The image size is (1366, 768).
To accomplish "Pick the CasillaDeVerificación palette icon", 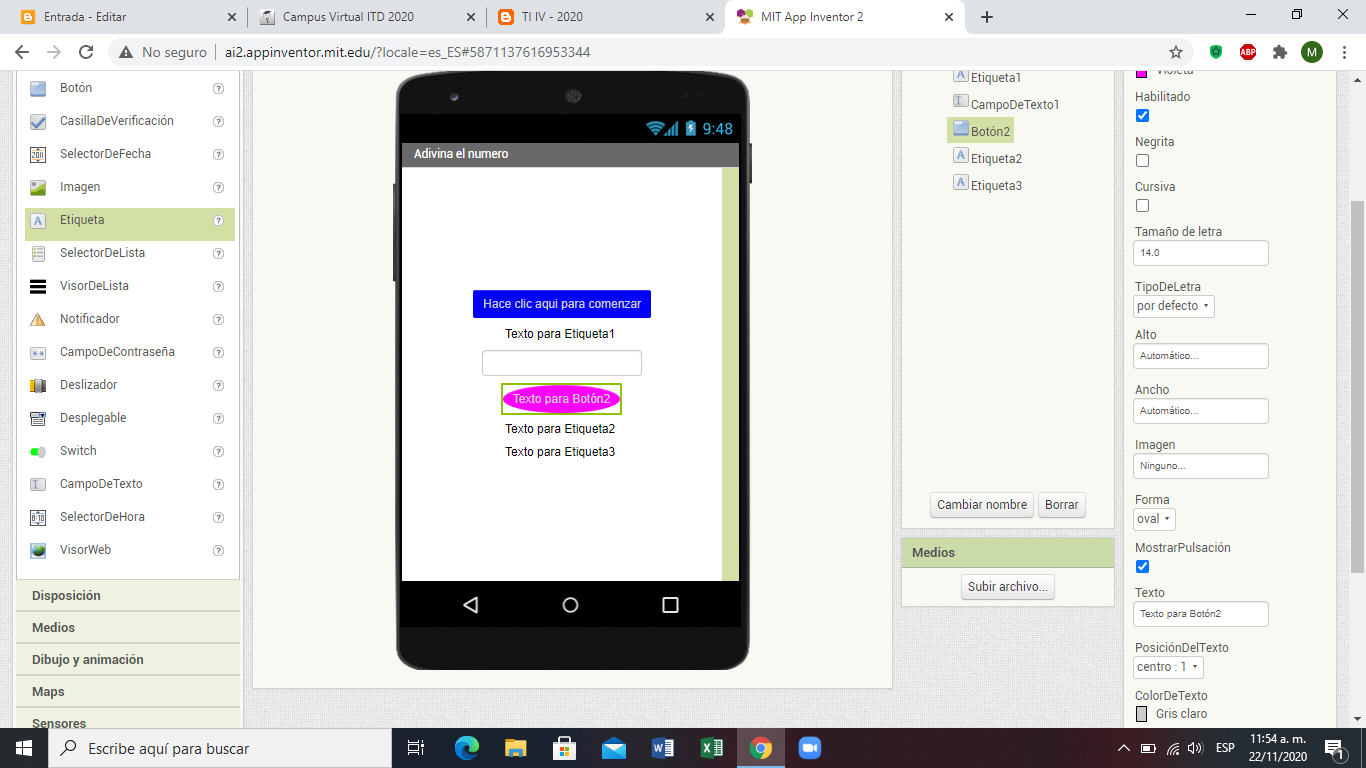I will (x=38, y=121).
